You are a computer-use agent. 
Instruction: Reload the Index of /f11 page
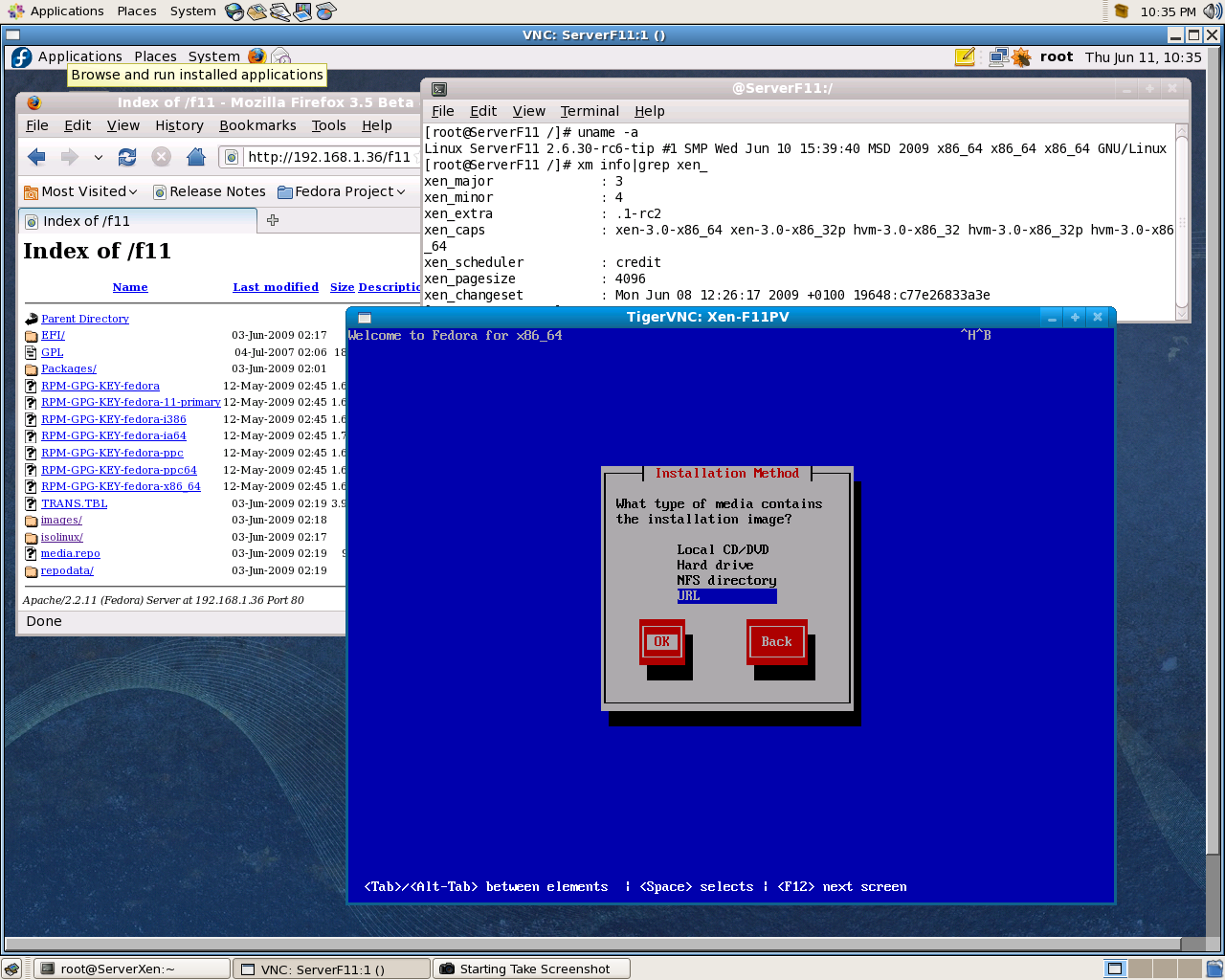(127, 157)
